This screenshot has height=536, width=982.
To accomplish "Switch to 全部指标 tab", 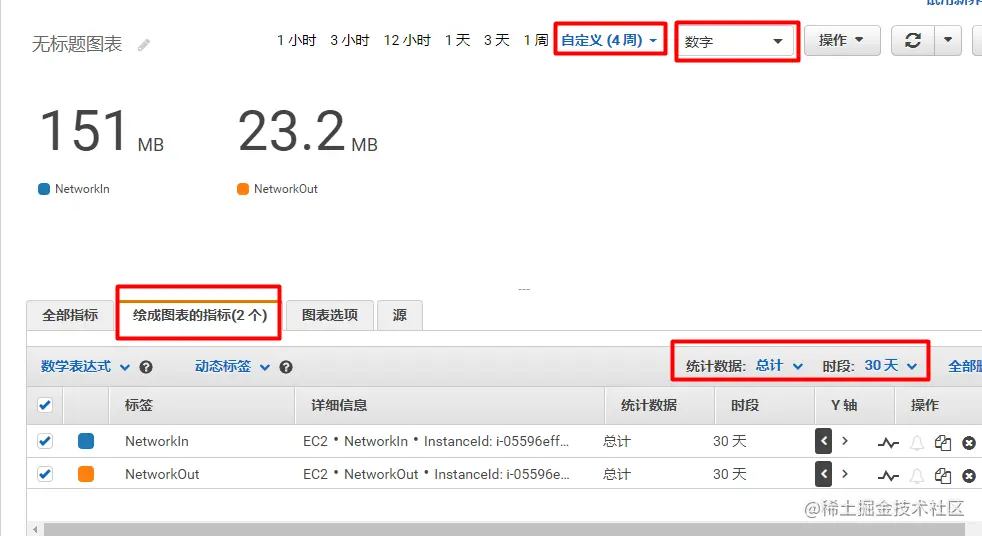I will tap(70, 315).
